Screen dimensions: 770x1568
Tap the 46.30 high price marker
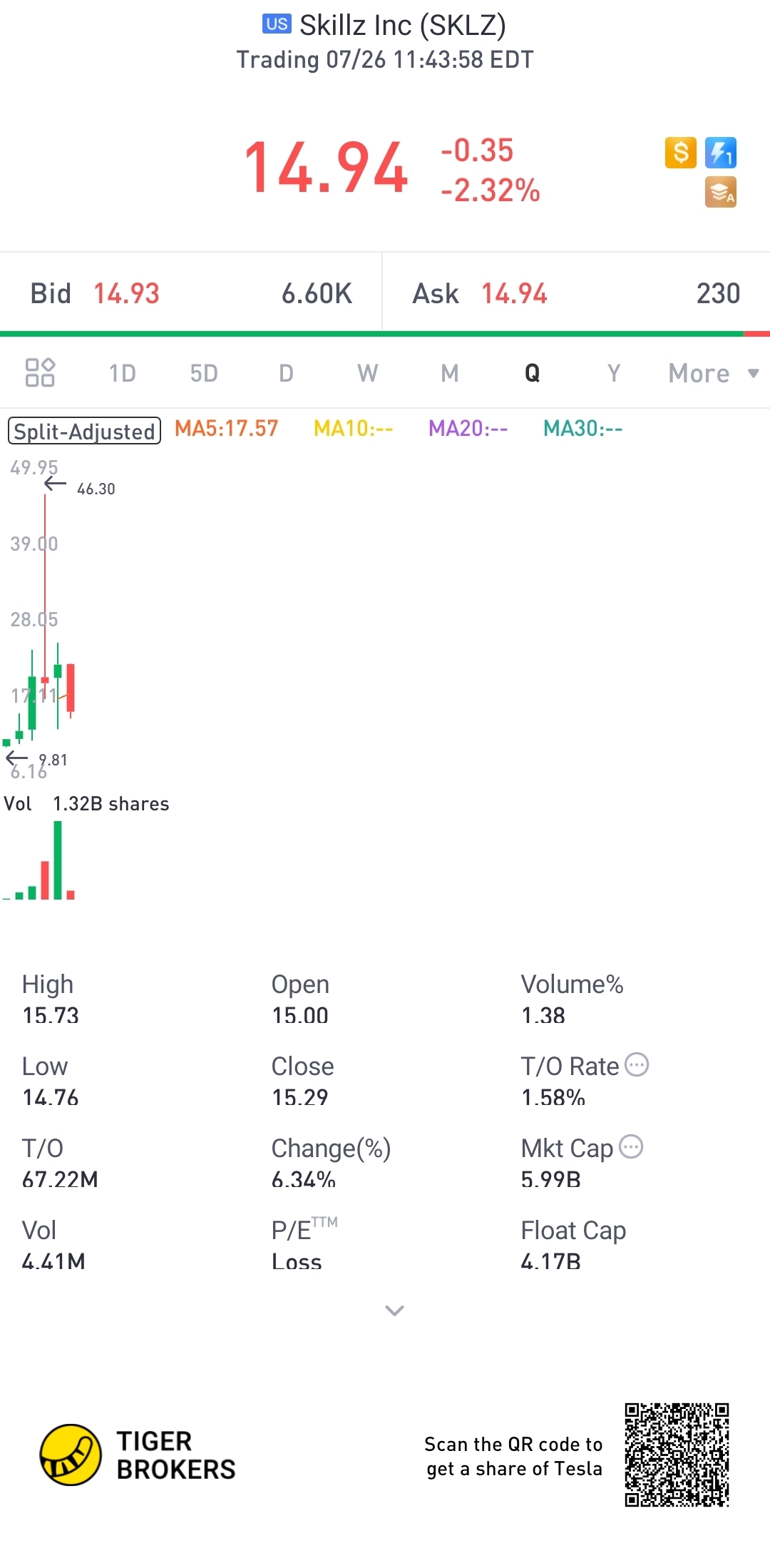tap(96, 489)
